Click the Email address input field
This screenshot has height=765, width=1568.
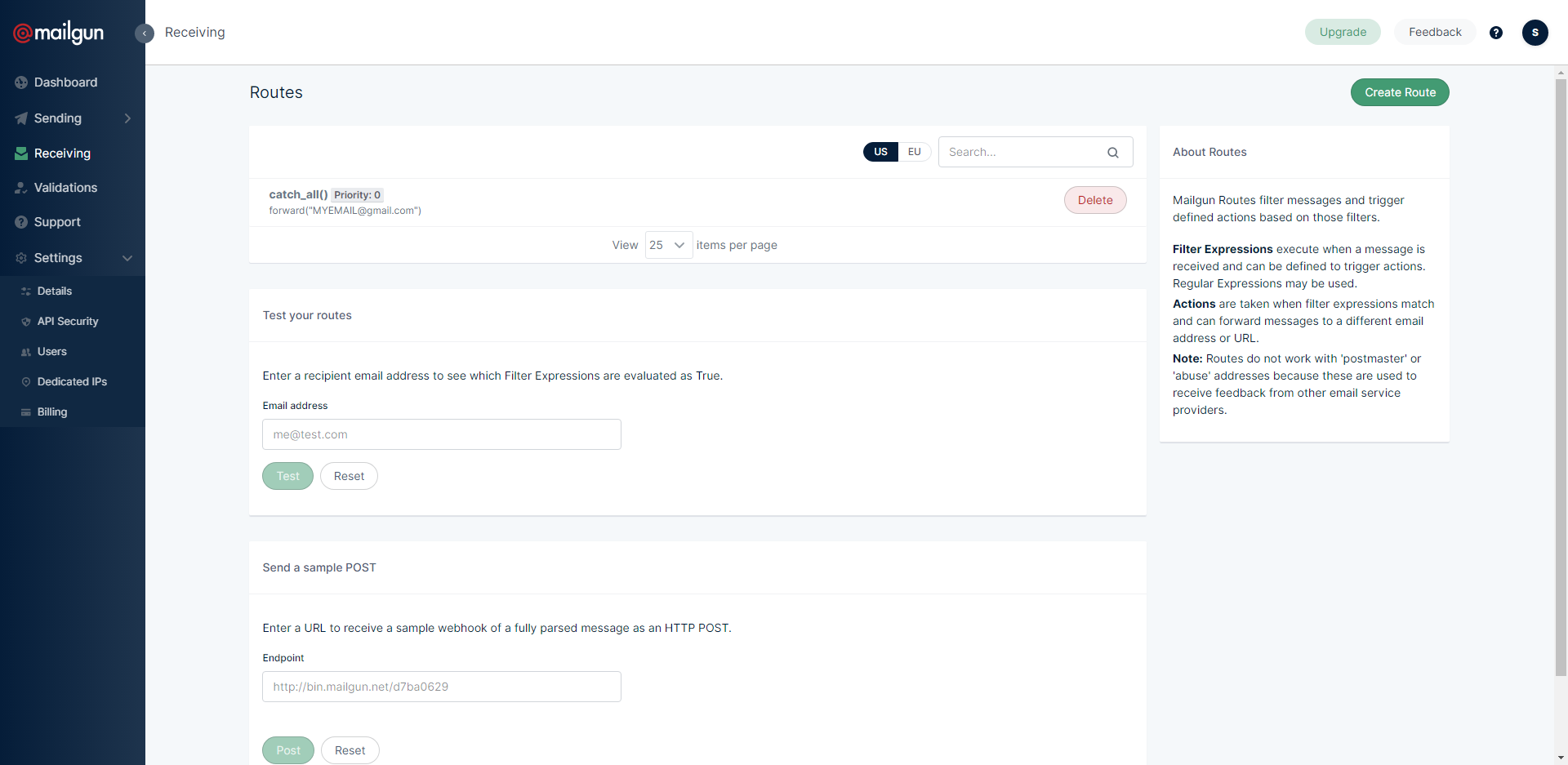tap(442, 434)
